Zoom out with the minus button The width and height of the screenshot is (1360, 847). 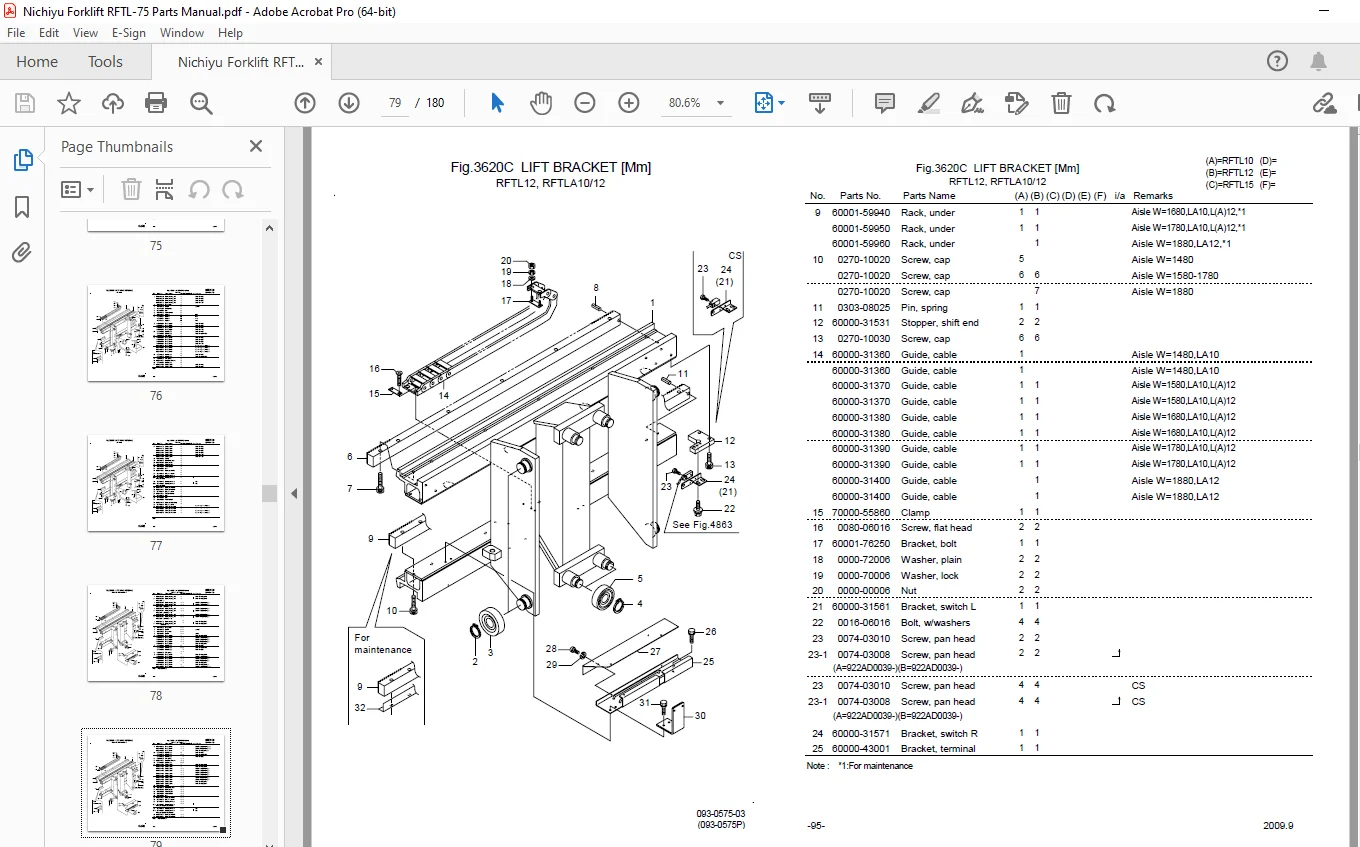[x=585, y=103]
